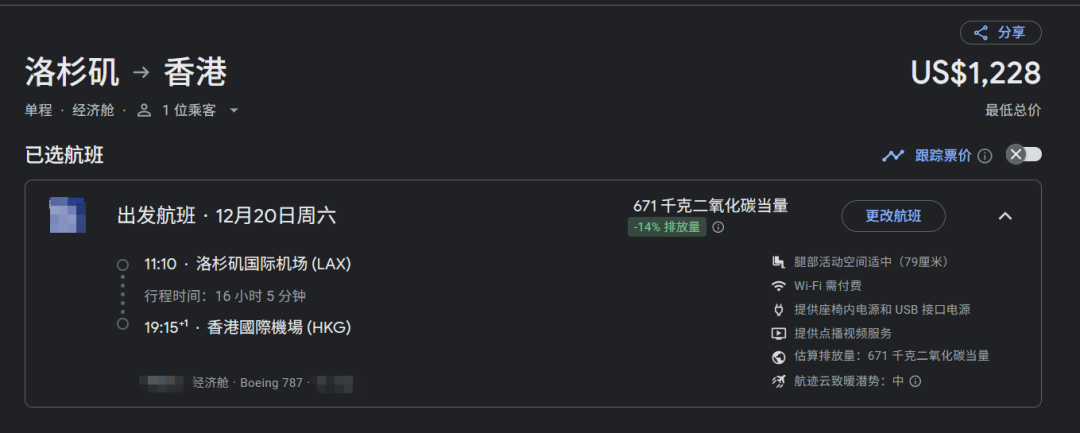The width and height of the screenshot is (1080, 433).
Task: Click the blurred airline logo thumbnail
Action: point(68,215)
